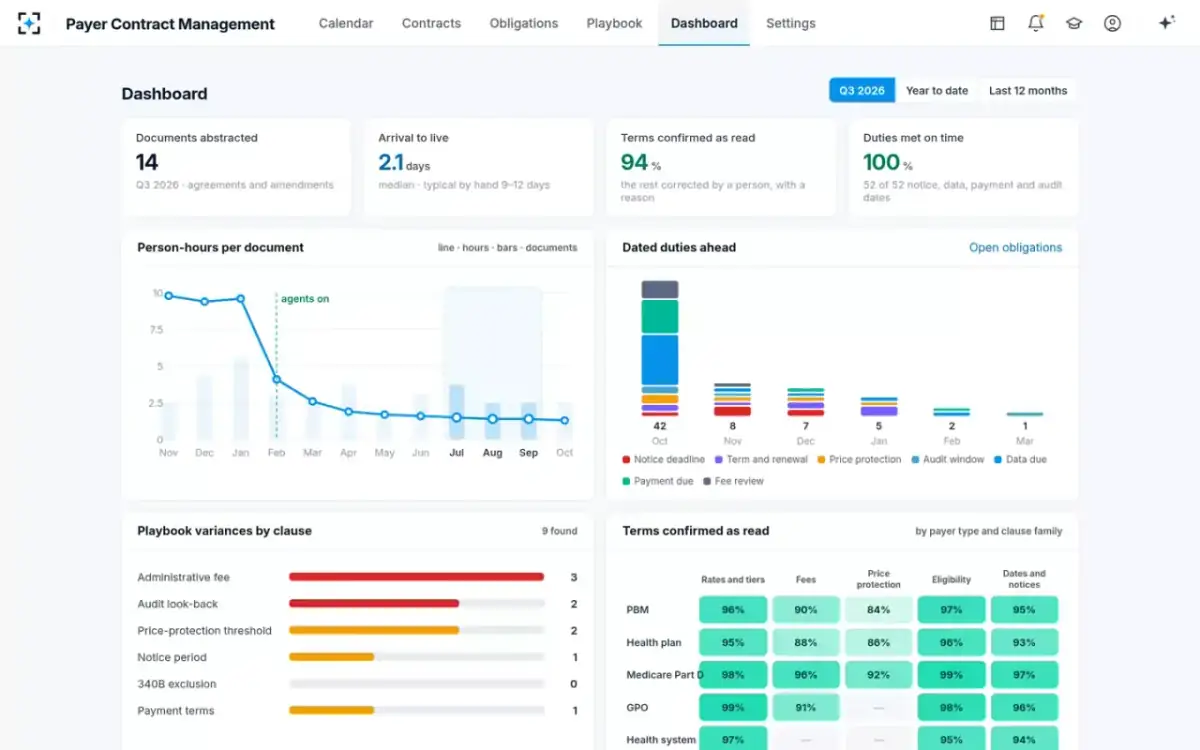Click the Nov data point on the line chart
The height and width of the screenshot is (750, 1200).
(x=169, y=295)
